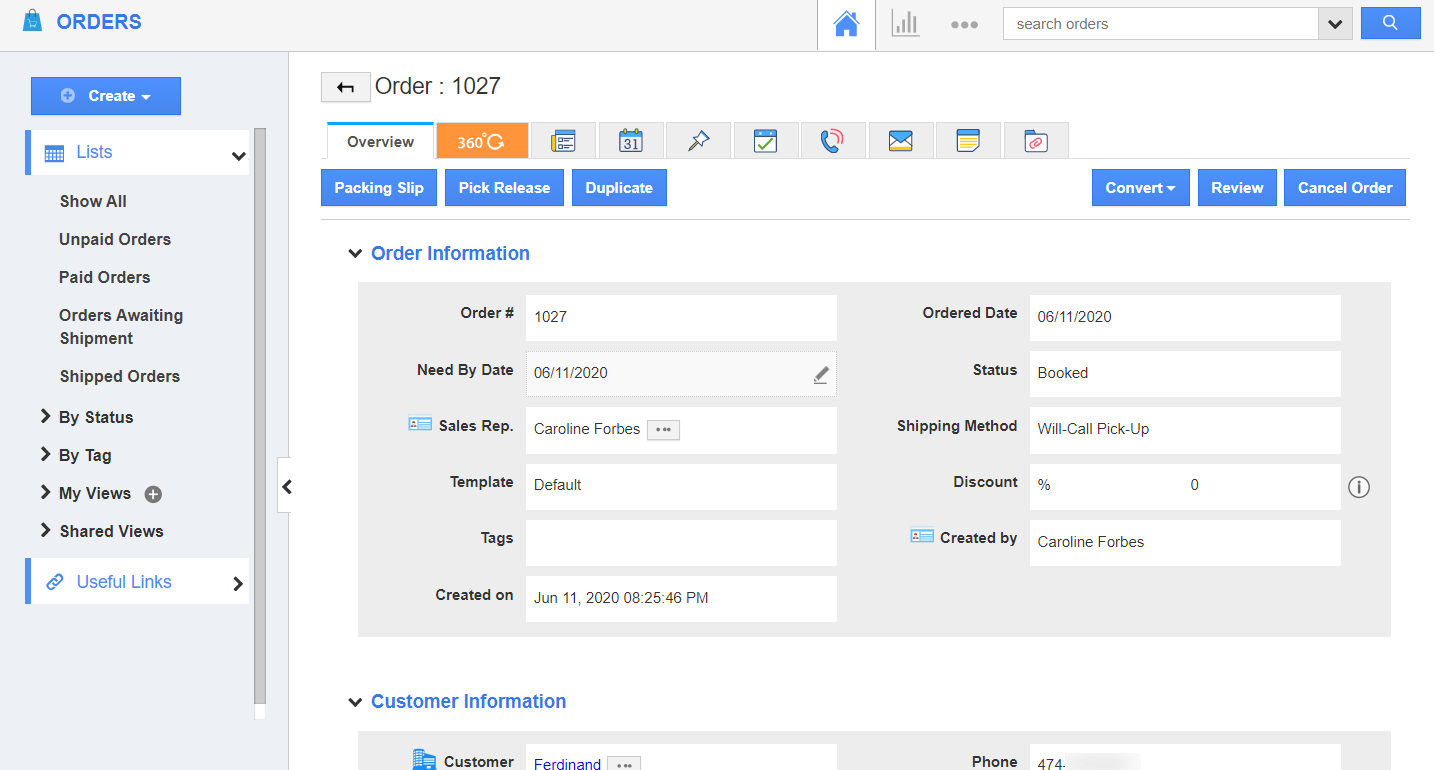The height and width of the screenshot is (770, 1434).
Task: Open the Convert dropdown menu
Action: click(x=1141, y=188)
